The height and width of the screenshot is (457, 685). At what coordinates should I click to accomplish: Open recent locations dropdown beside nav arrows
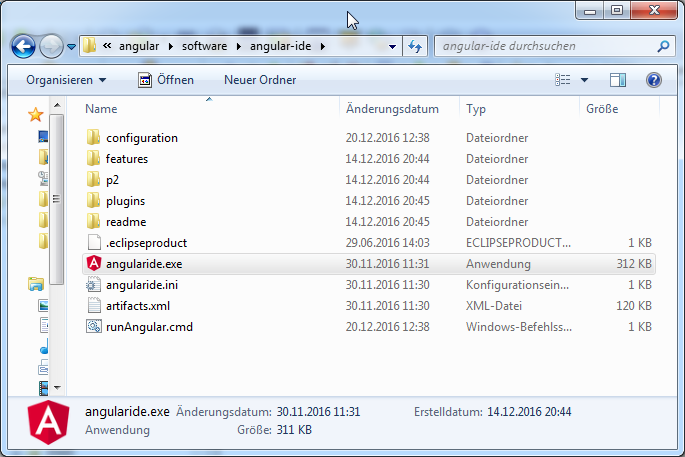[x=71, y=46]
